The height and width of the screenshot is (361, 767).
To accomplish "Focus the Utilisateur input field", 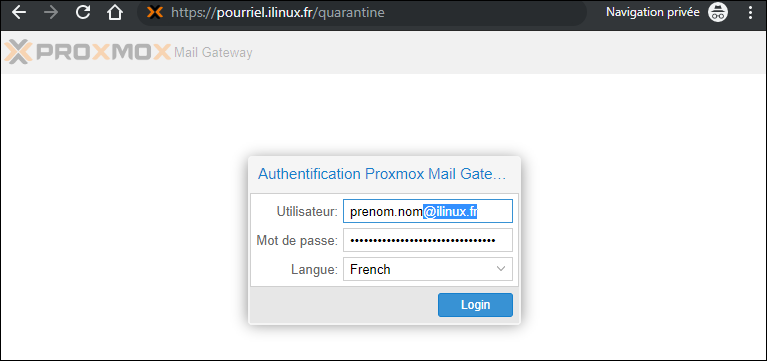I will (x=428, y=211).
